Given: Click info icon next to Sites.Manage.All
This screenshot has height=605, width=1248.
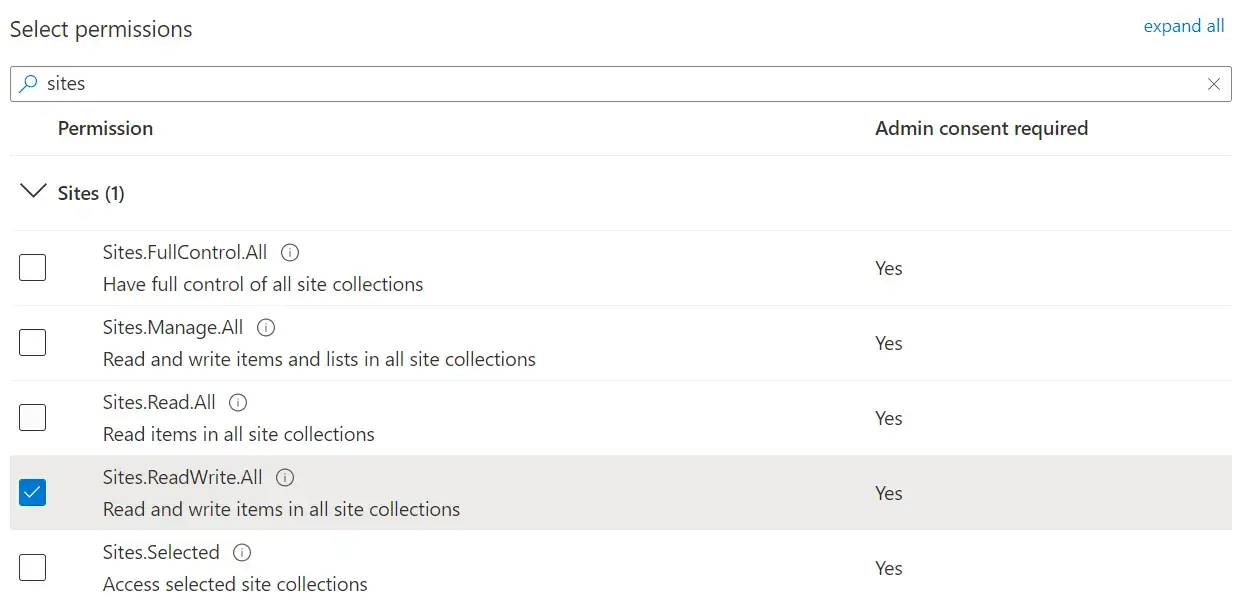Looking at the screenshot, I should (266, 327).
